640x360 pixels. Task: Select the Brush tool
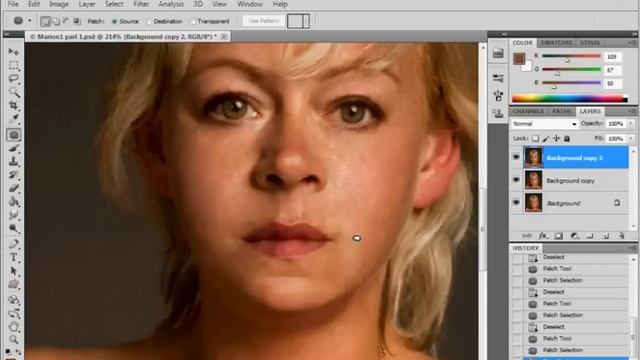13,148
